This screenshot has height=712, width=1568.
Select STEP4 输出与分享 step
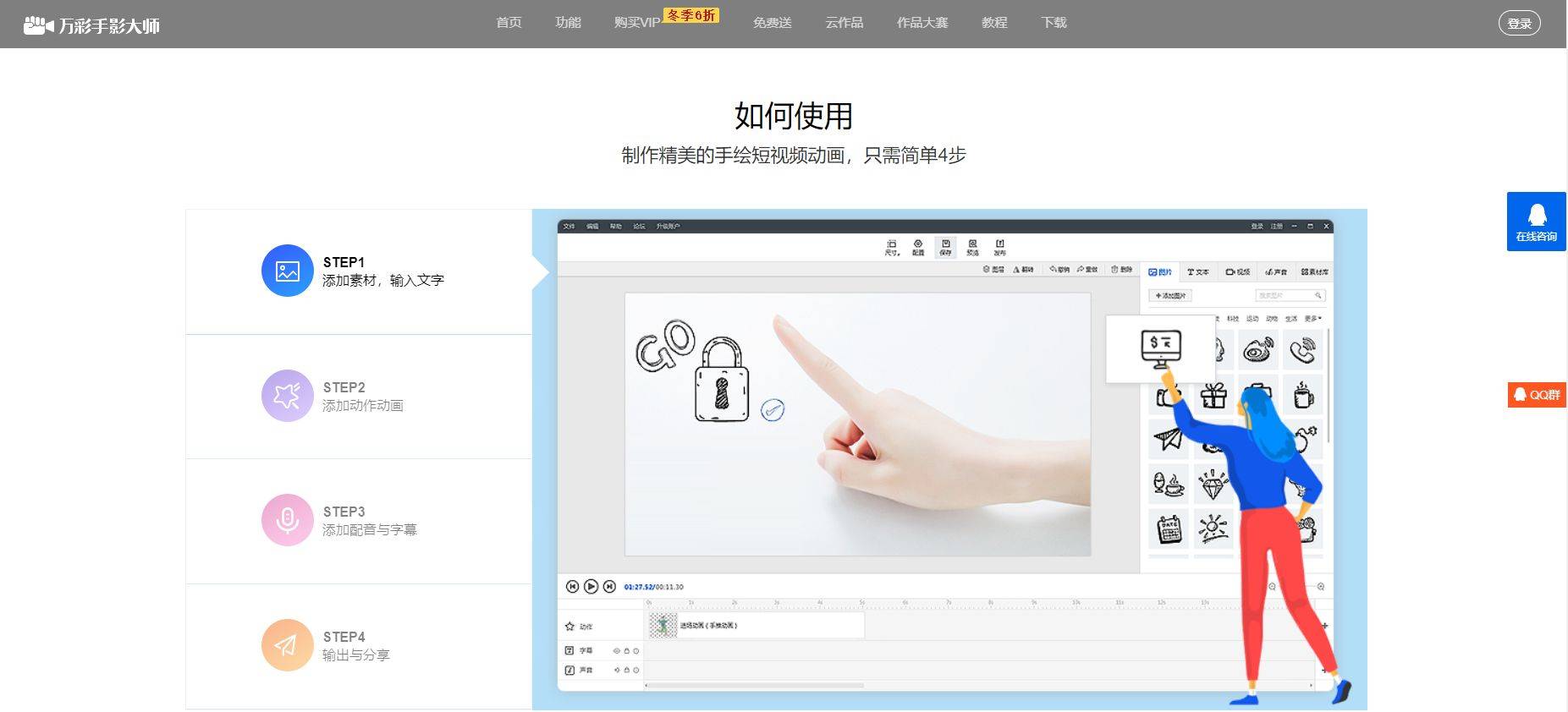click(359, 646)
